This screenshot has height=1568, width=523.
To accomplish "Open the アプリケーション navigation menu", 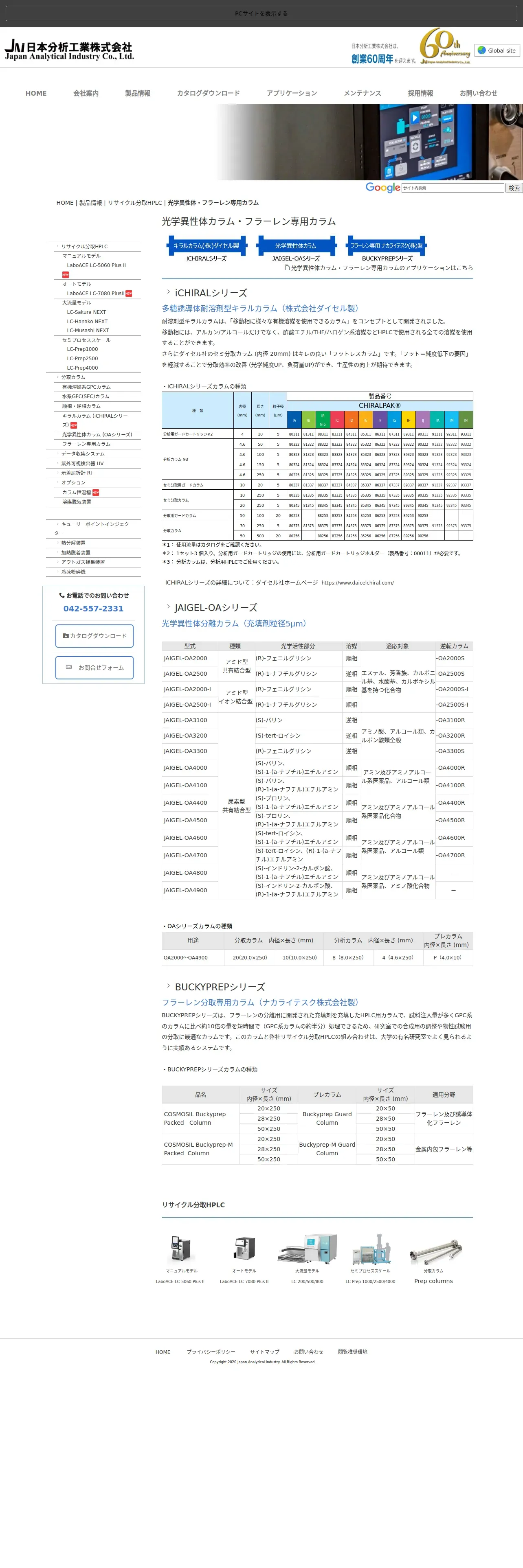I will pyautogui.click(x=292, y=93).
